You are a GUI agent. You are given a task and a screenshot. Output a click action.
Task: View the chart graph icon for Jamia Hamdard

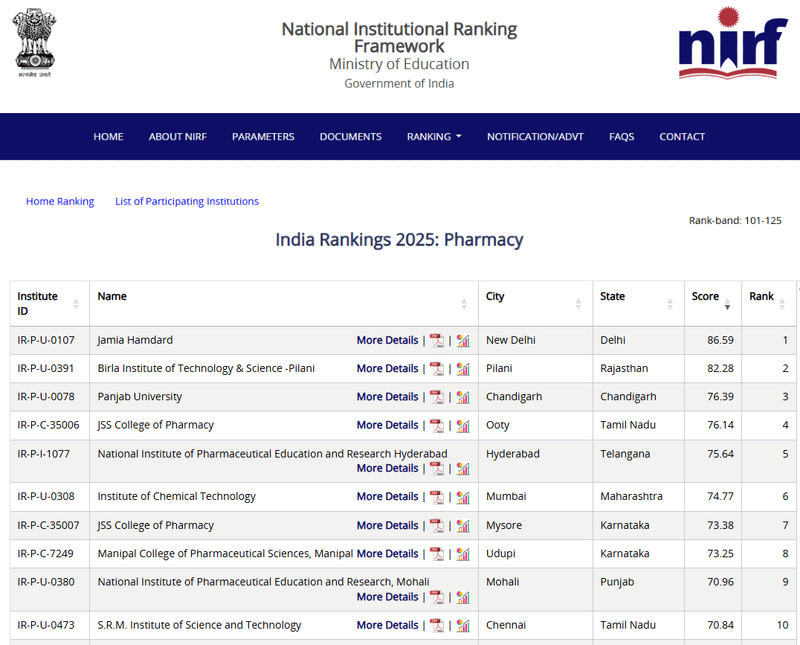[463, 340]
